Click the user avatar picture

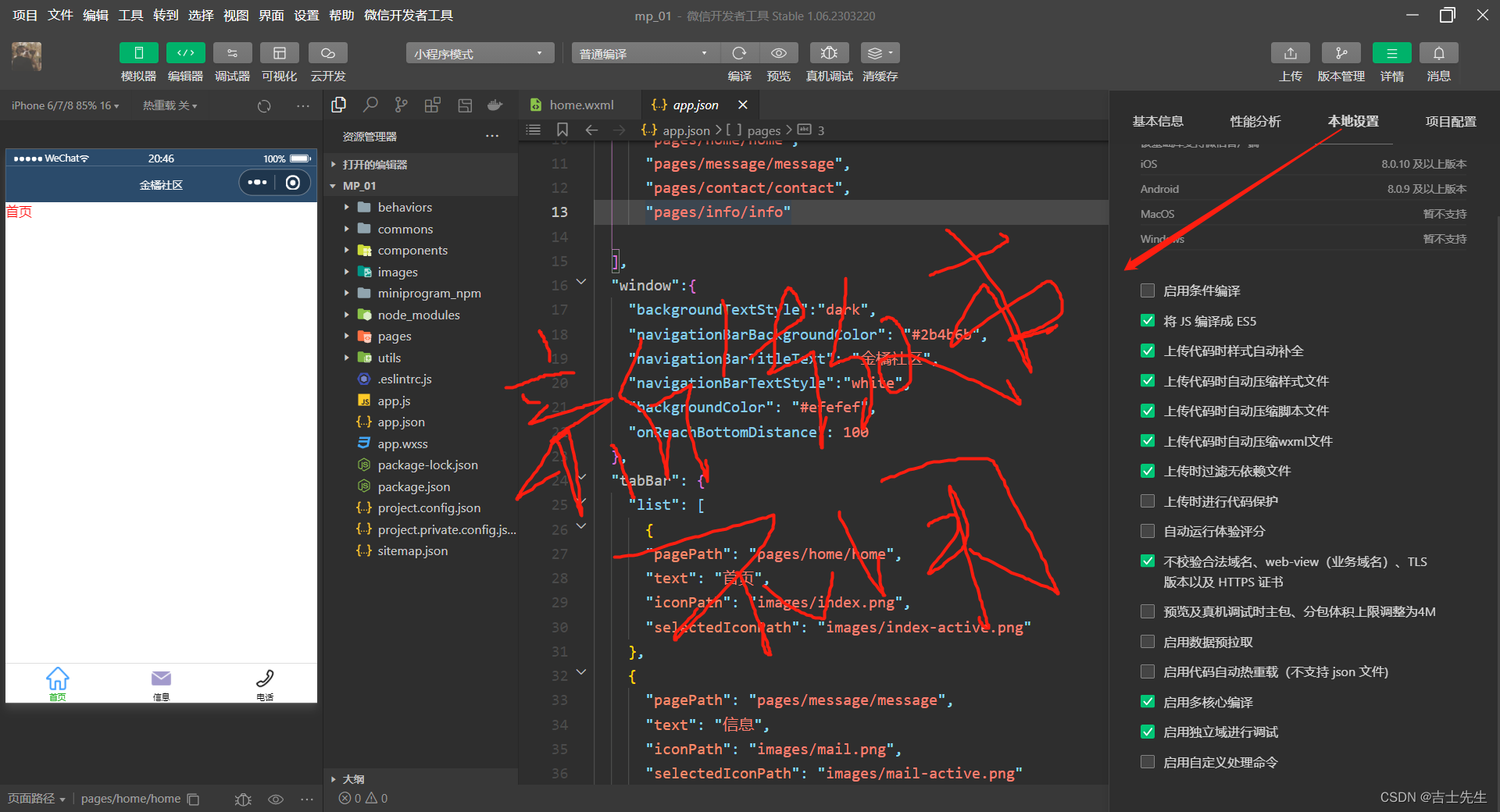pos(27,57)
